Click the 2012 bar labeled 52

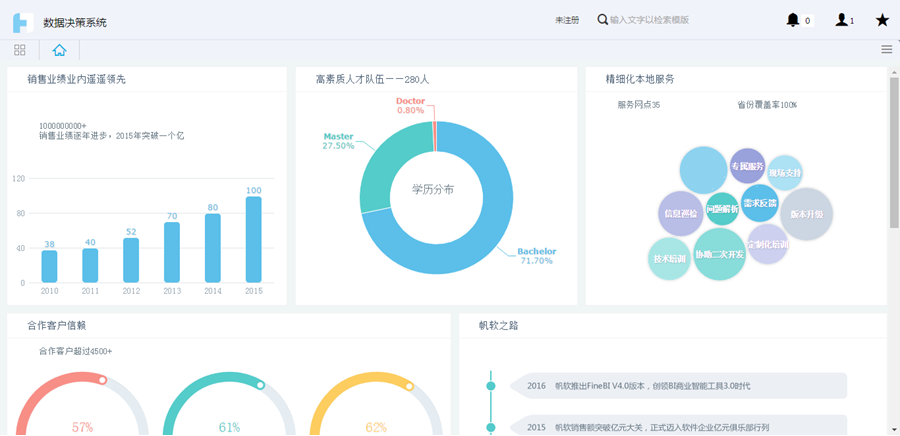click(131, 260)
